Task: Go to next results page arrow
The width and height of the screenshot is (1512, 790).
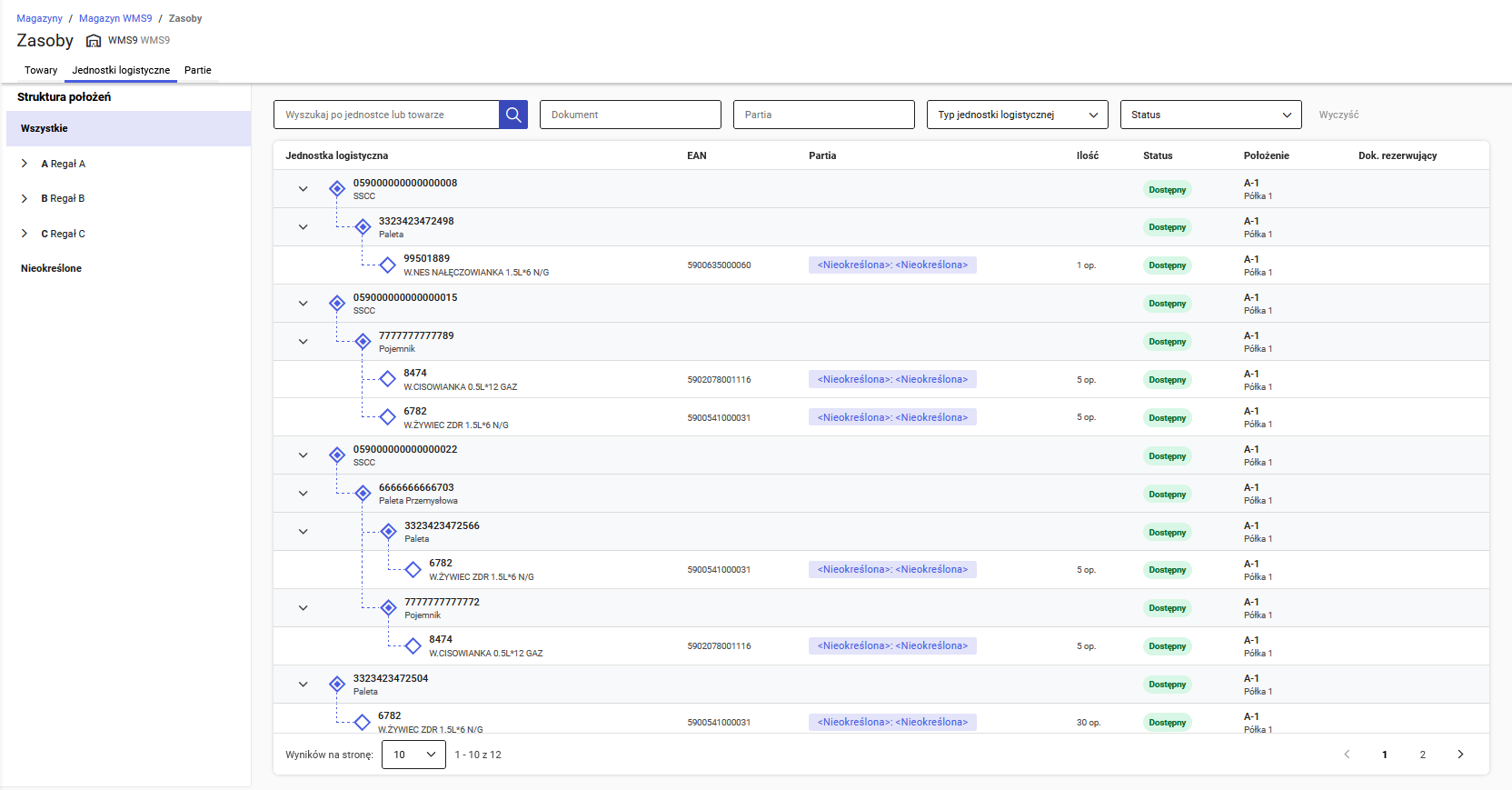Action: (1460, 755)
